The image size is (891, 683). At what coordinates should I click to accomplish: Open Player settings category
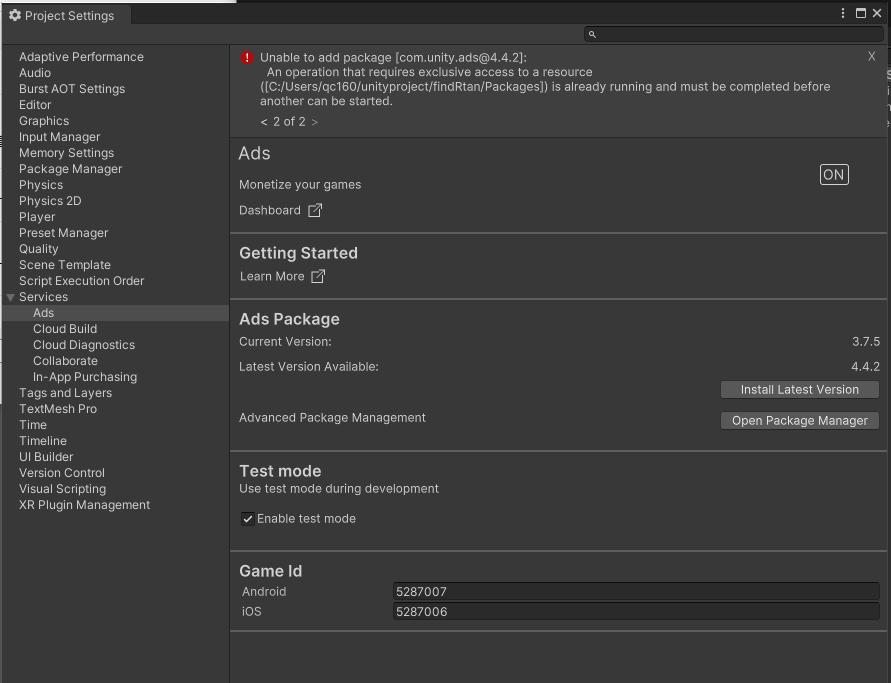pos(37,217)
